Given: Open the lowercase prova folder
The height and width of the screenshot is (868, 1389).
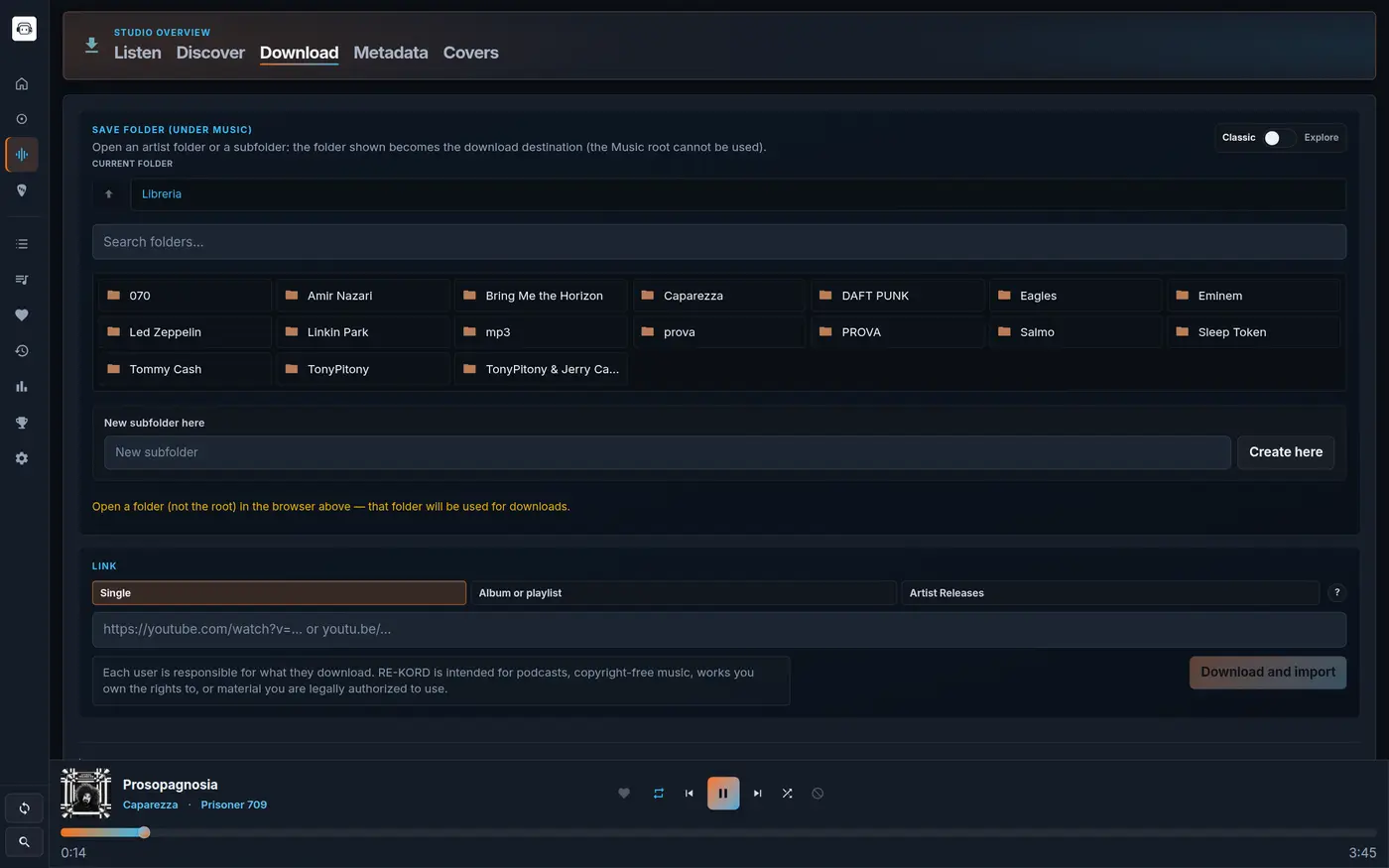Looking at the screenshot, I should click(x=719, y=332).
